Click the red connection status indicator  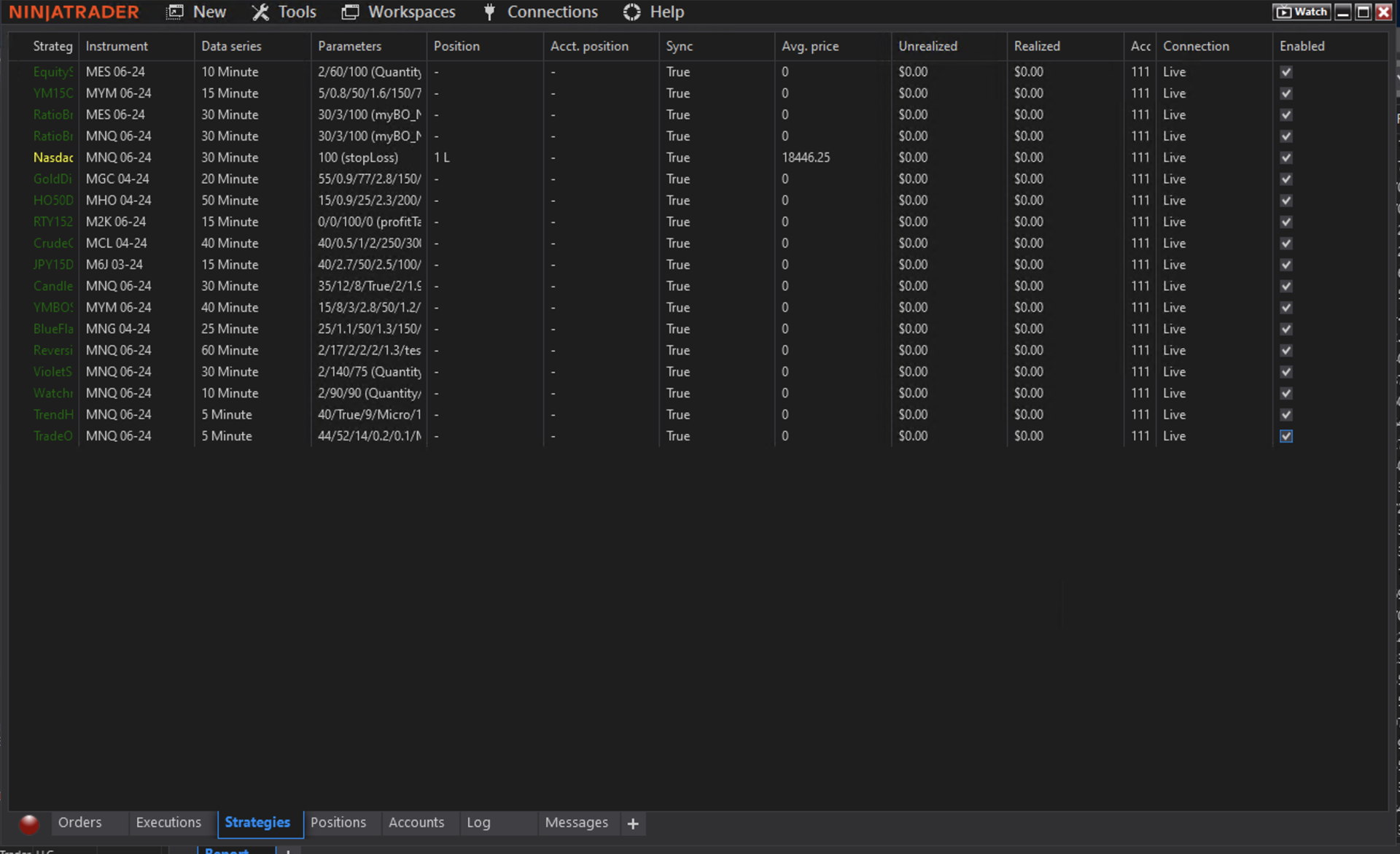pyautogui.click(x=29, y=823)
